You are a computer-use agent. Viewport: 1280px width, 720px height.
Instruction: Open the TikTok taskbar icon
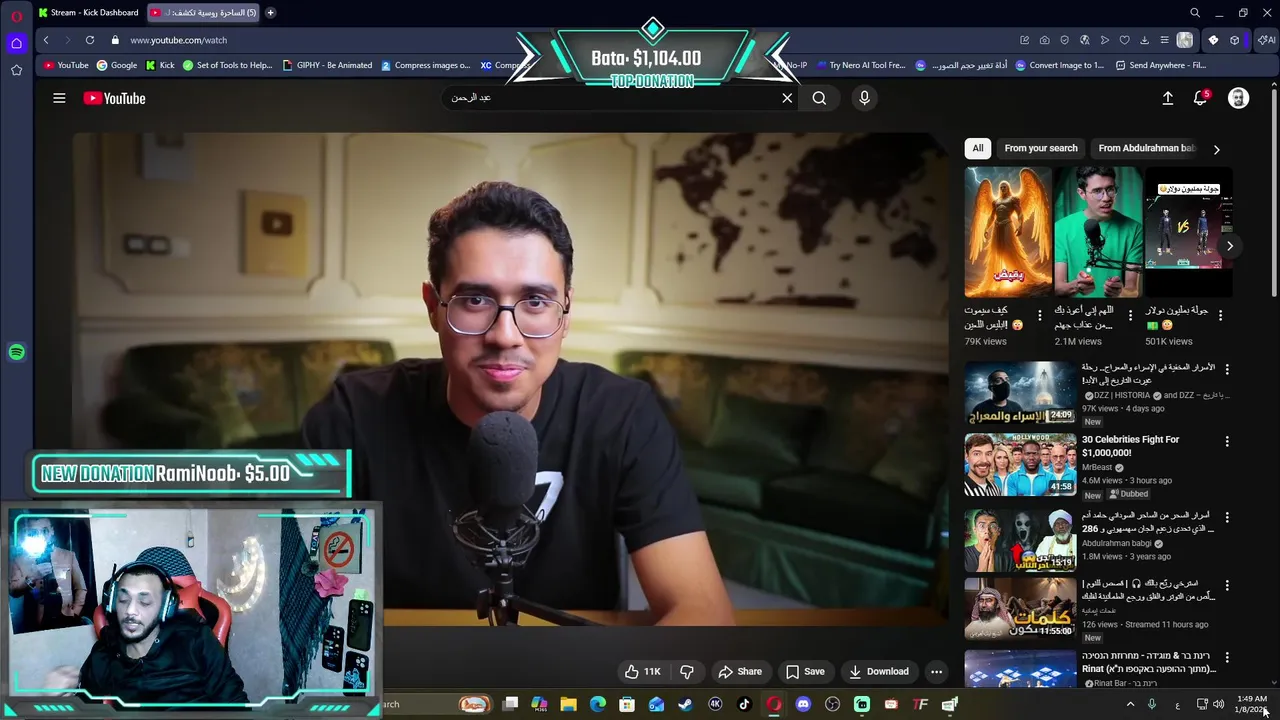tap(744, 704)
